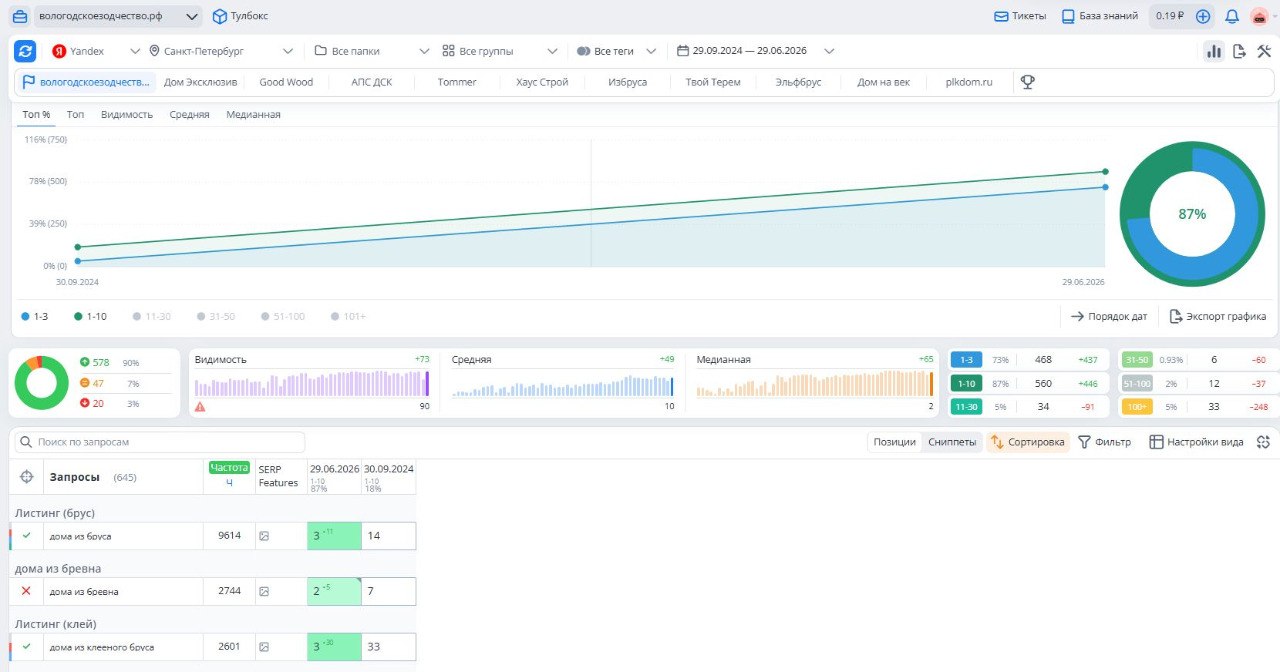Click frequency value 9614
This screenshot has height=672, width=1280.
click(229, 536)
